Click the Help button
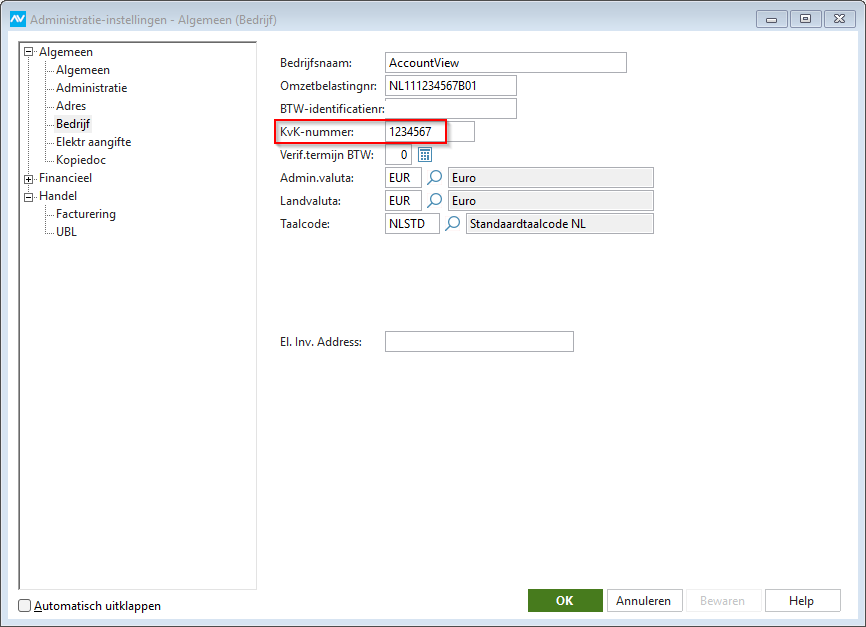Image resolution: width=866 pixels, height=627 pixels. 801,601
